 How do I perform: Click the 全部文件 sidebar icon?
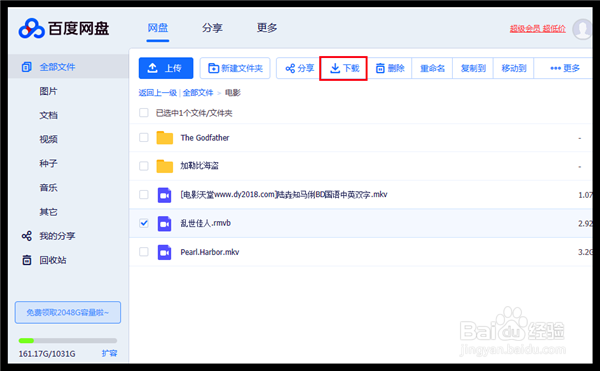tap(26, 67)
